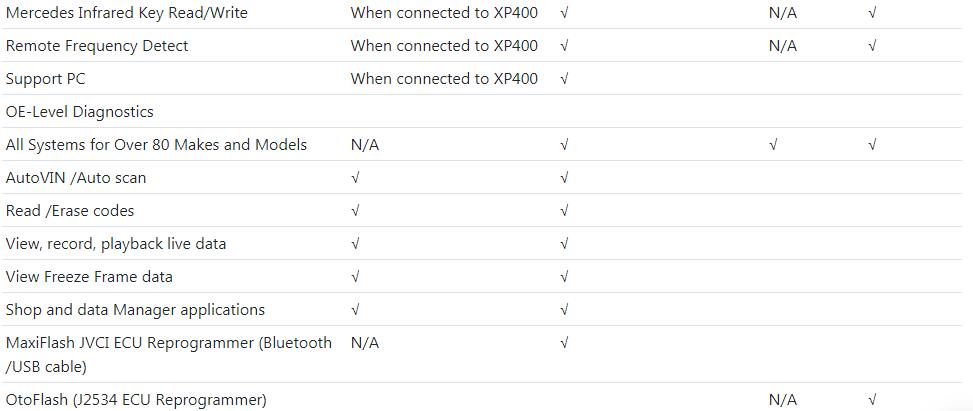The image size is (973, 411).
Task: Click the Read /Erase codes row label
Action: pyautogui.click(x=70, y=211)
